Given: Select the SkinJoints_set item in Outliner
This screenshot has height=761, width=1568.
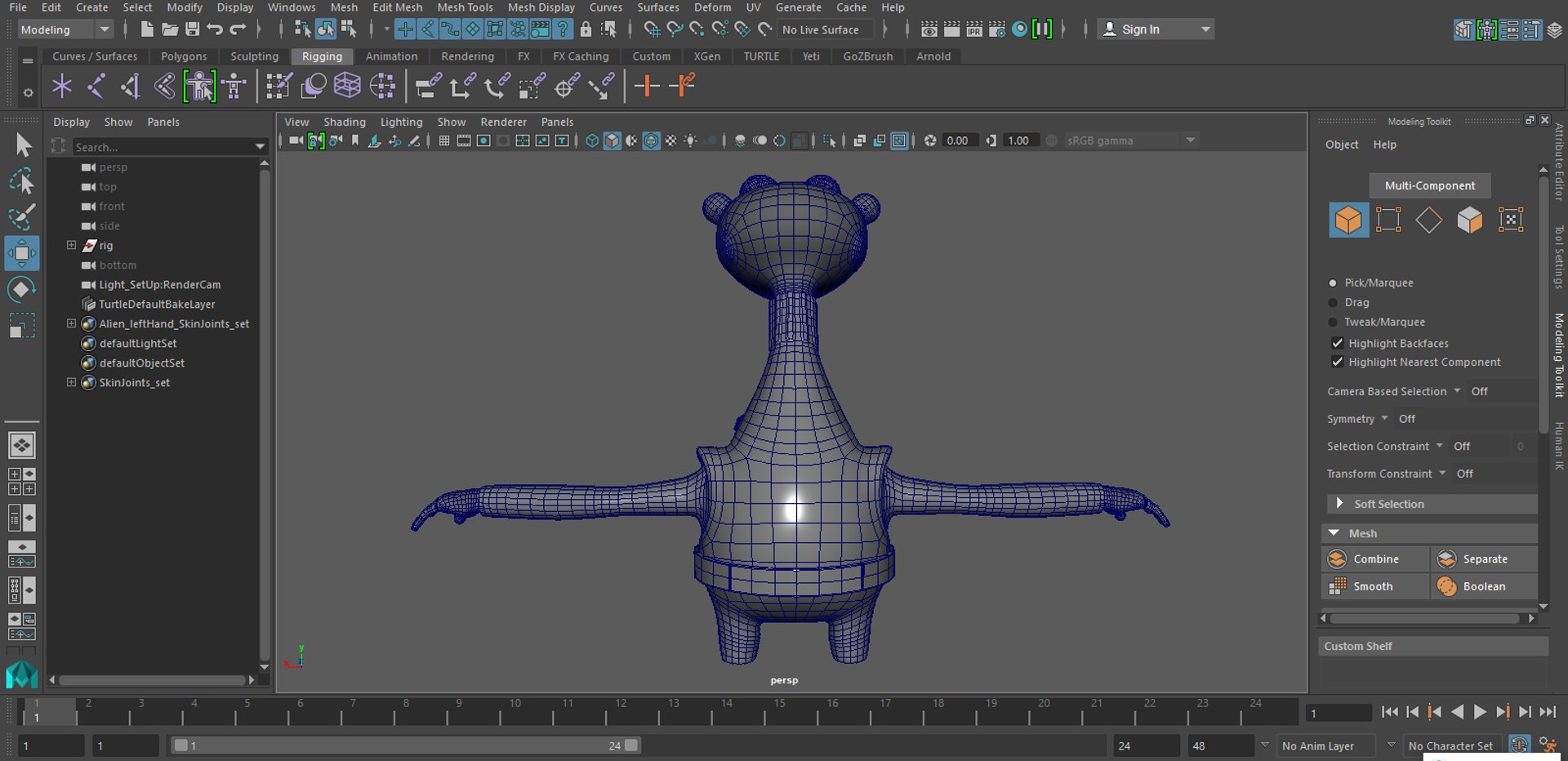Looking at the screenshot, I should pos(135,382).
